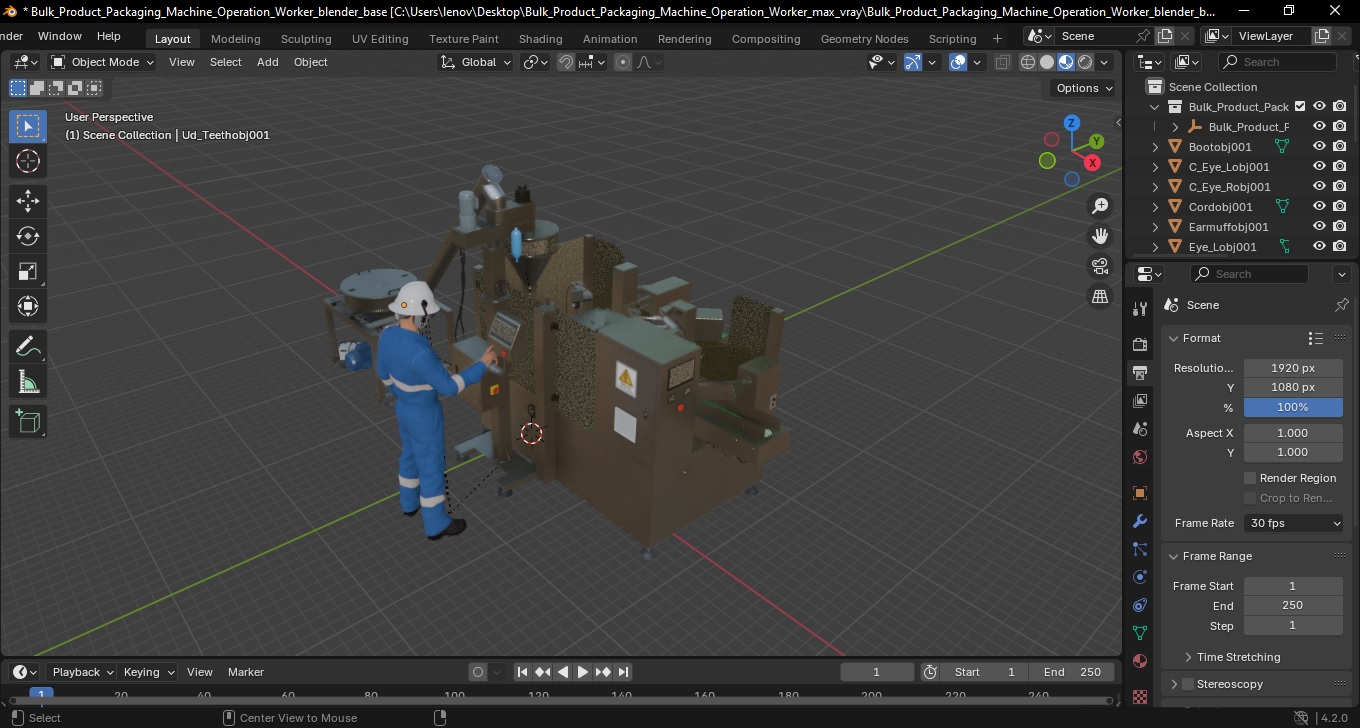Collapse the Frame Range panel
The image size is (1360, 728).
[1174, 556]
